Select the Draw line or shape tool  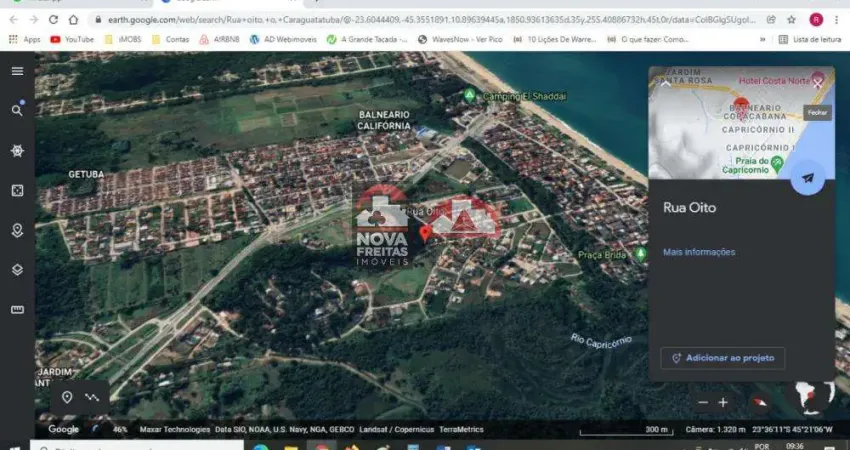pyautogui.click(x=93, y=397)
